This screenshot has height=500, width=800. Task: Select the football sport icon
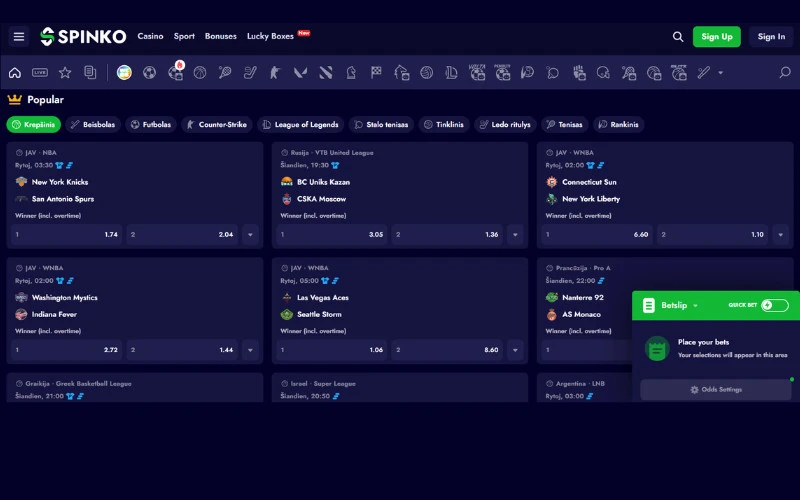pyautogui.click(x=149, y=73)
